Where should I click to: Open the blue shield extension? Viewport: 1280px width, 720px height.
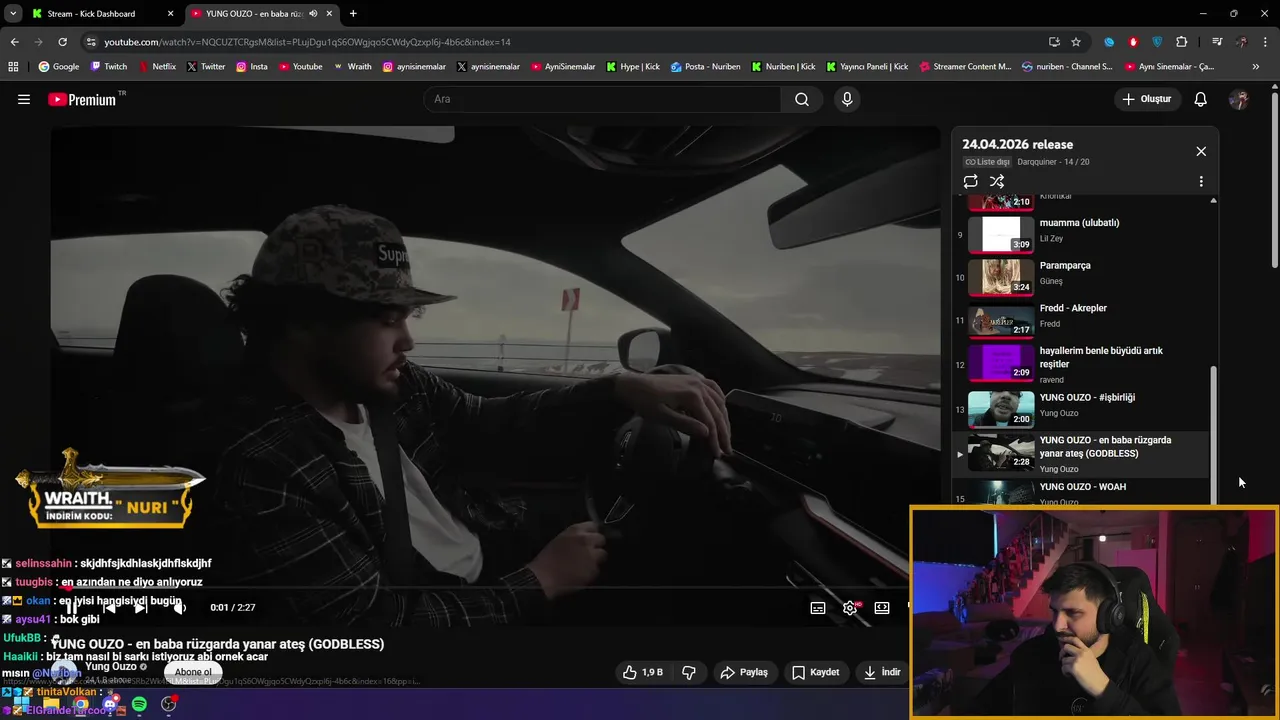click(x=1157, y=42)
